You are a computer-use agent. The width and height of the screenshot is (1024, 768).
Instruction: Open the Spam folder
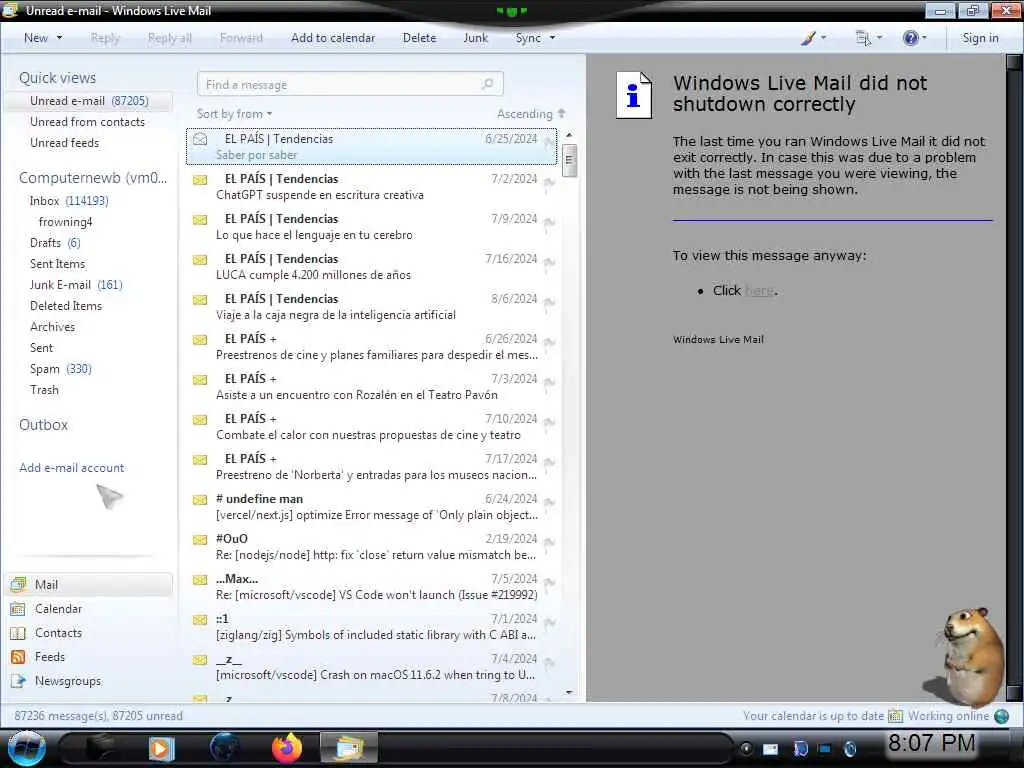(61, 369)
